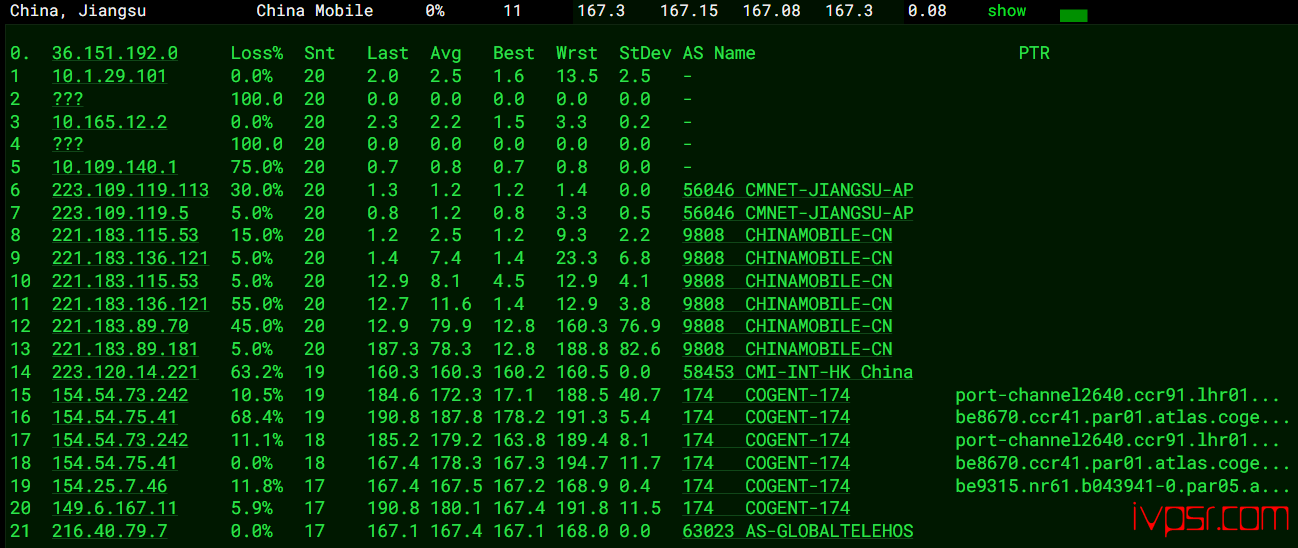
Task: Click the green status bar beside show
Action: [1073, 15]
